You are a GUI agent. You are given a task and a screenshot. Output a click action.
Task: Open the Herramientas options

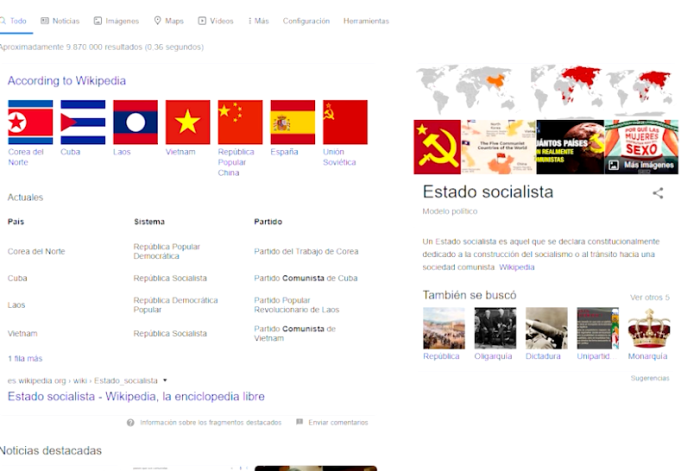[366, 20]
